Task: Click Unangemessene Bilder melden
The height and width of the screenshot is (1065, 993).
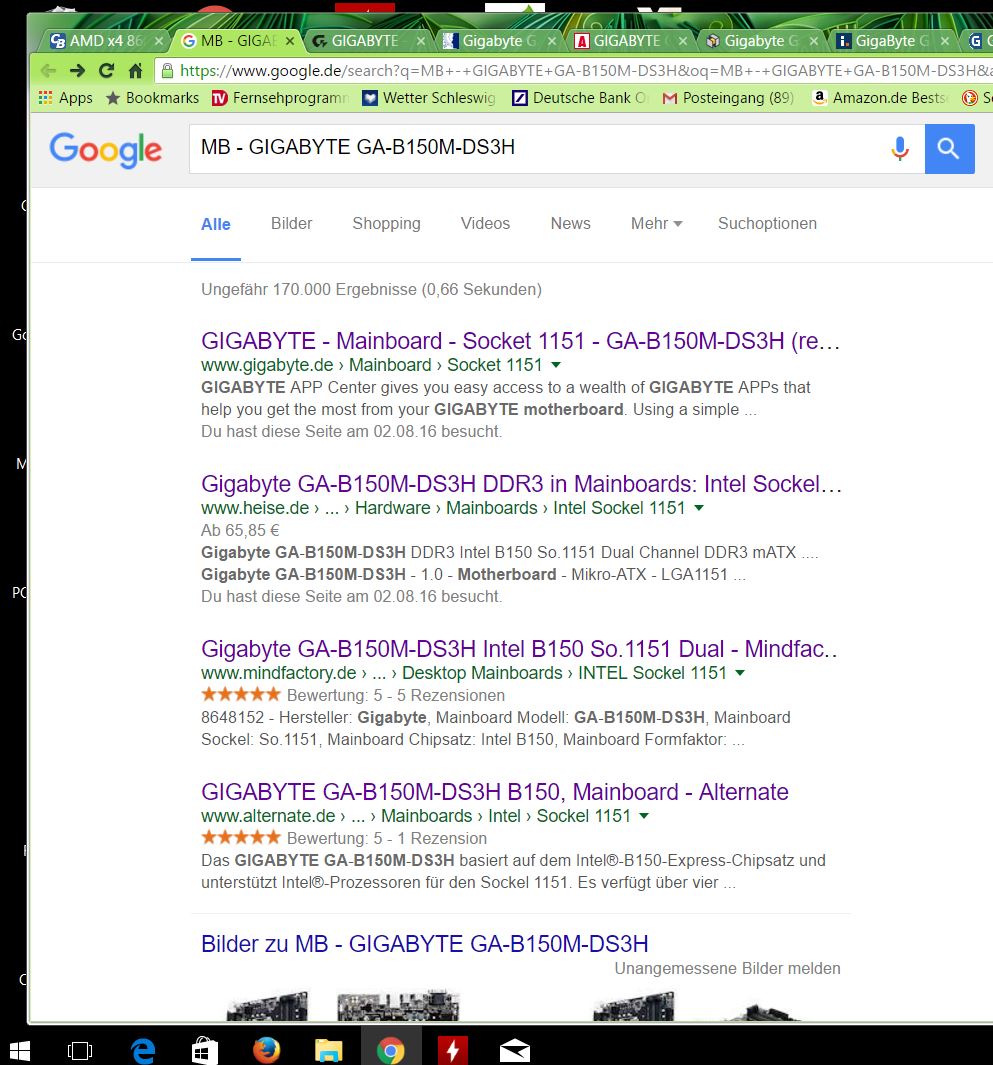Action: point(727,969)
